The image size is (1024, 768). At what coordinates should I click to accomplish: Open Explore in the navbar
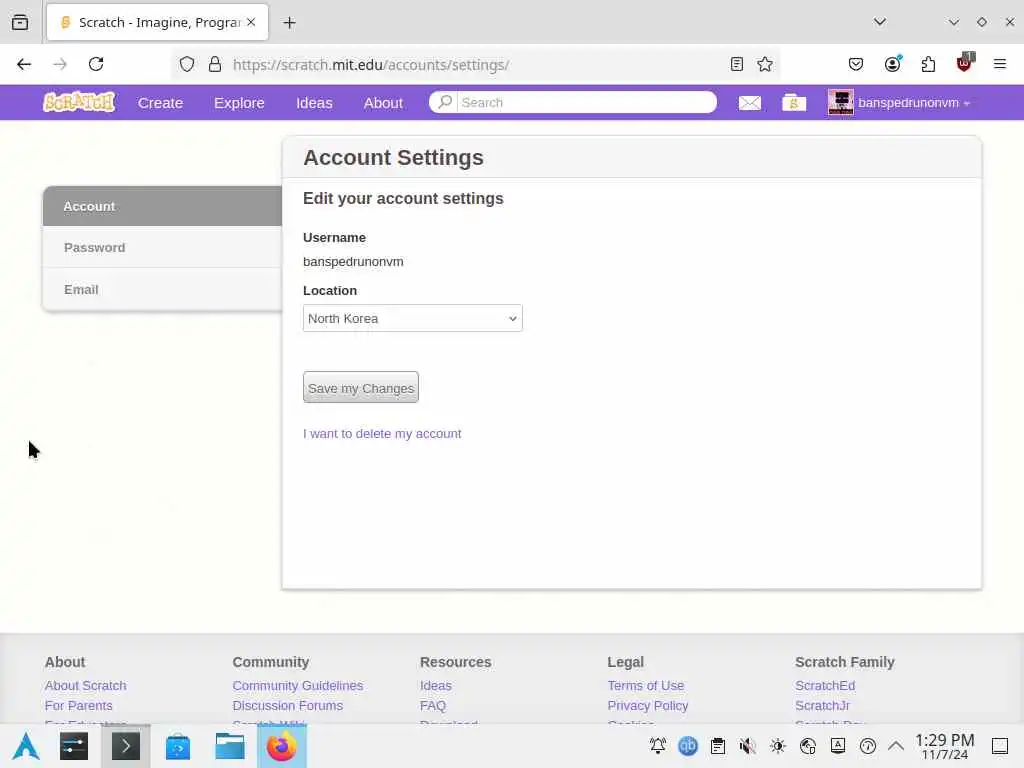pos(239,103)
